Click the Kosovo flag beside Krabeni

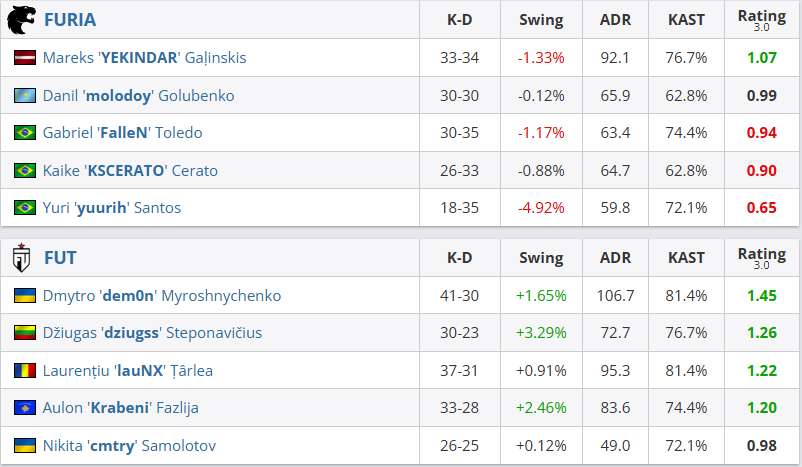point(25,408)
